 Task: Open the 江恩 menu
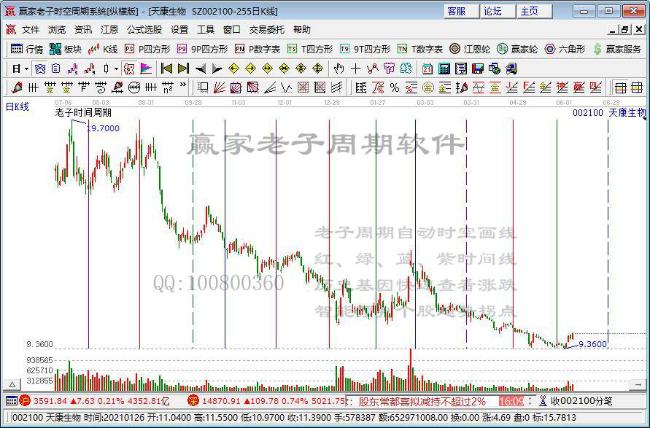109,30
